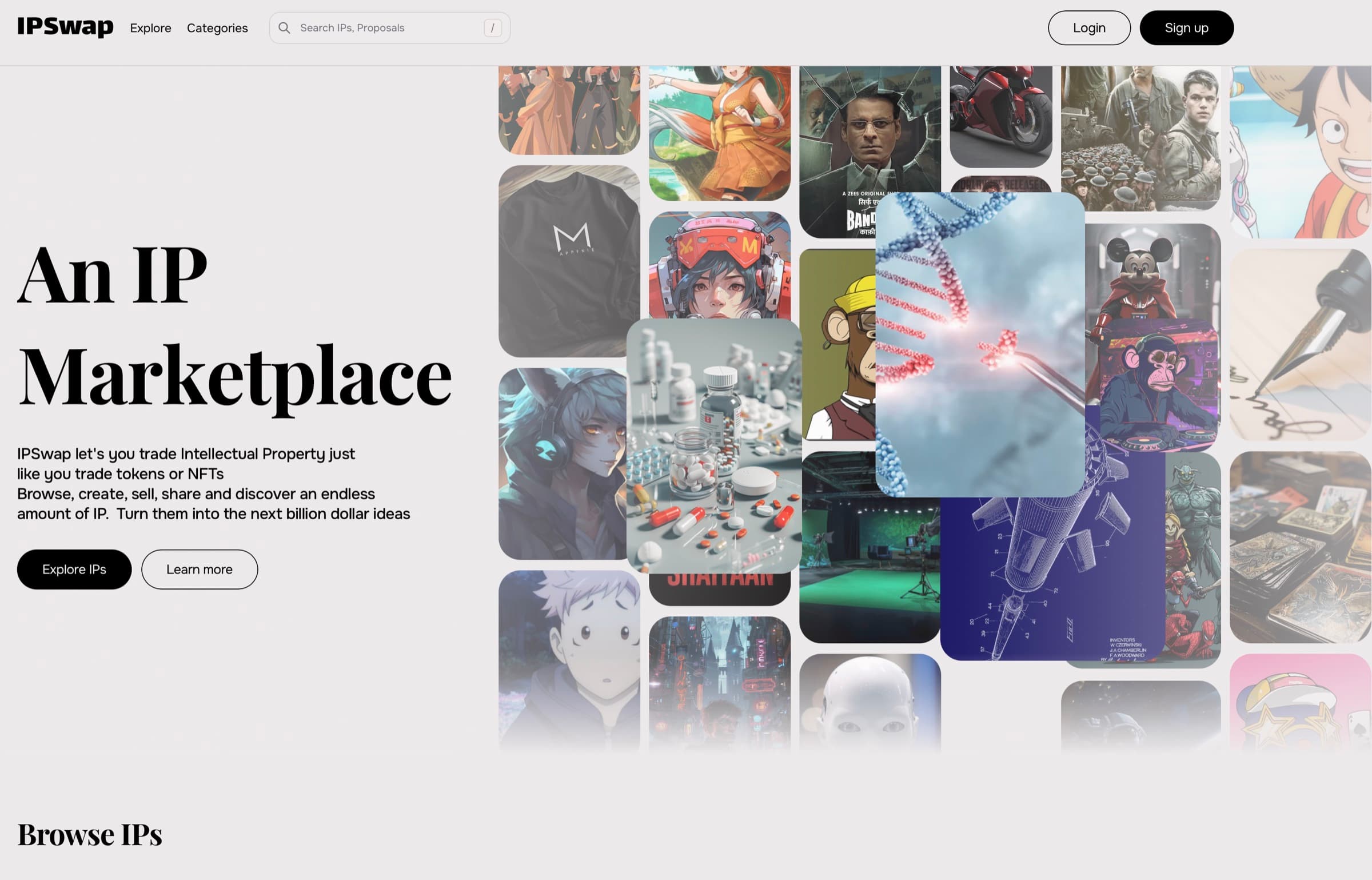Open the Categories menu item
Screen dimensions: 1372x880
pos(217,28)
